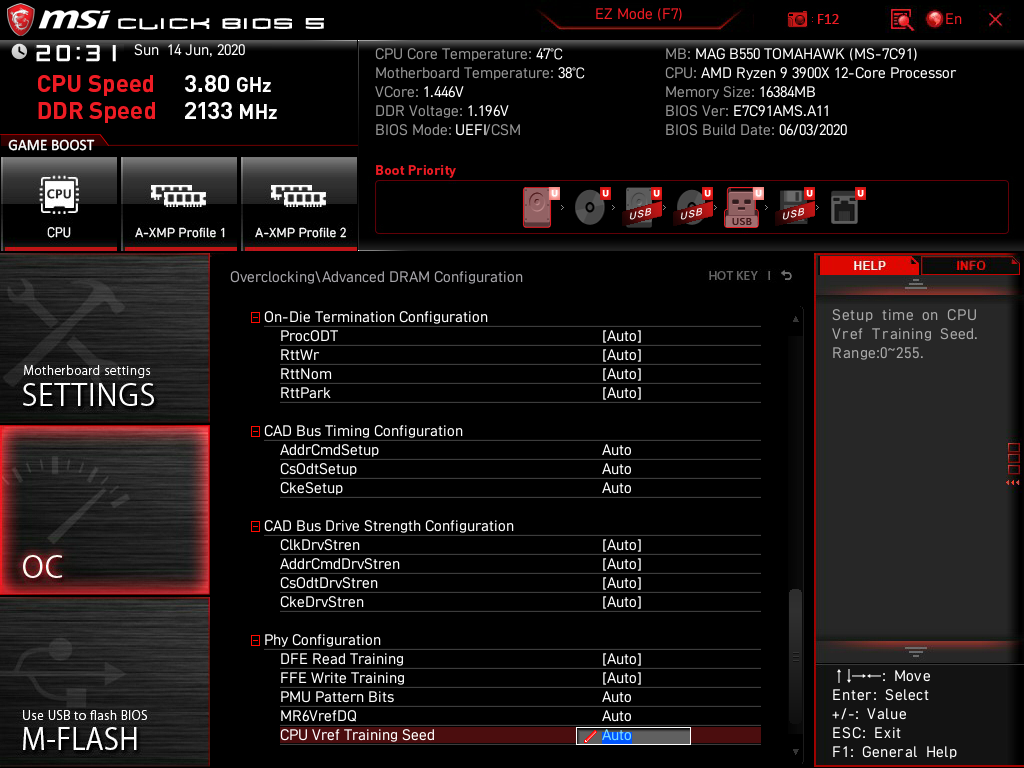Click the HOT KEY button
This screenshot has height=768, width=1024.
(x=733, y=276)
